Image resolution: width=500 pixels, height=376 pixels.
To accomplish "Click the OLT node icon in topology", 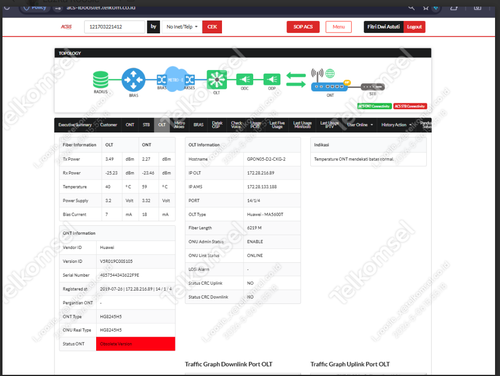I will coord(217,79).
